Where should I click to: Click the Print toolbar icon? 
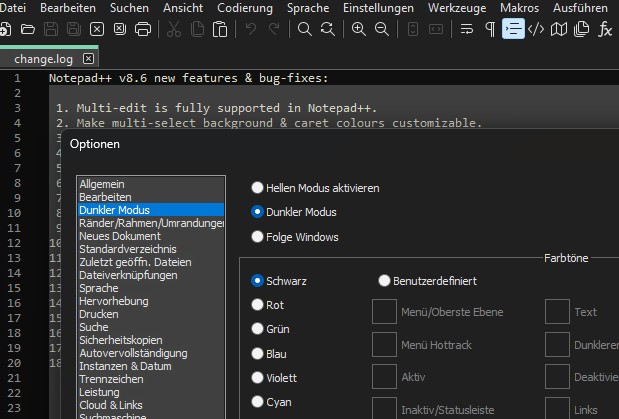coord(143,28)
